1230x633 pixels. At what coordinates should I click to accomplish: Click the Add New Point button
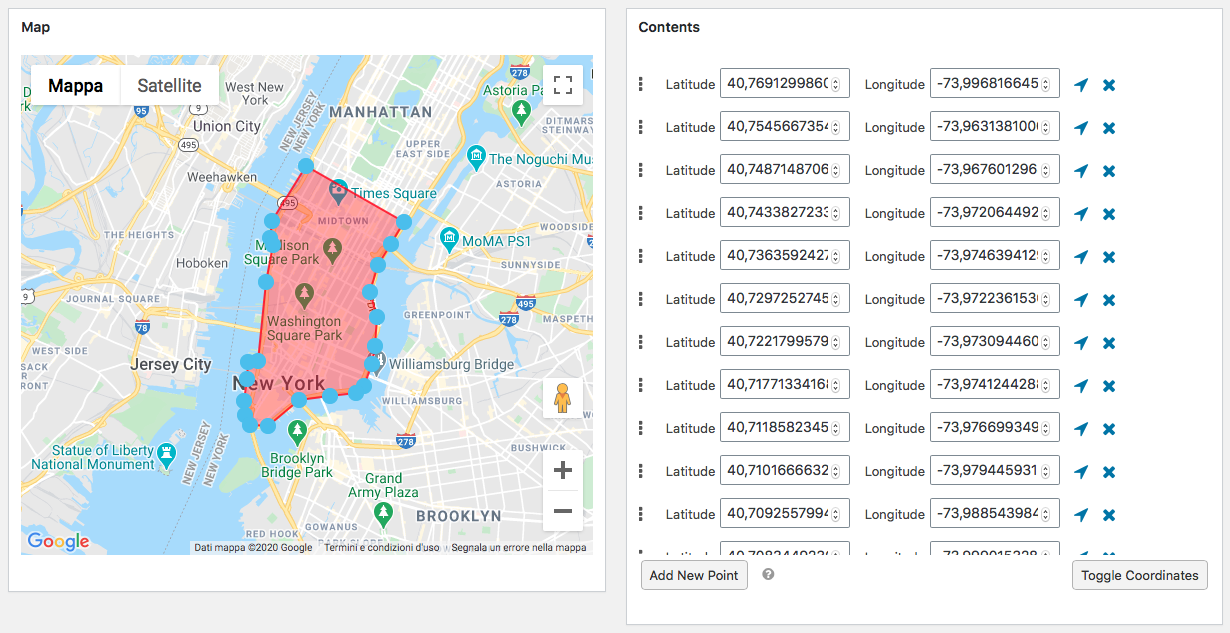[694, 575]
